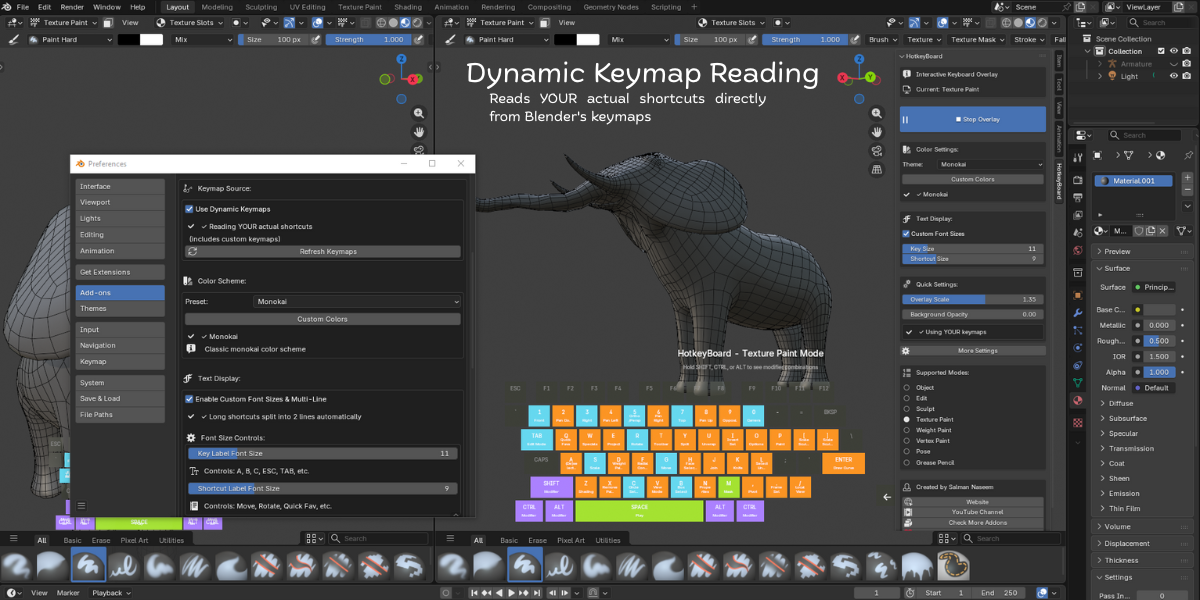Click the fake user shield icon for material
The height and width of the screenshot is (600, 1200).
(x=1138, y=231)
